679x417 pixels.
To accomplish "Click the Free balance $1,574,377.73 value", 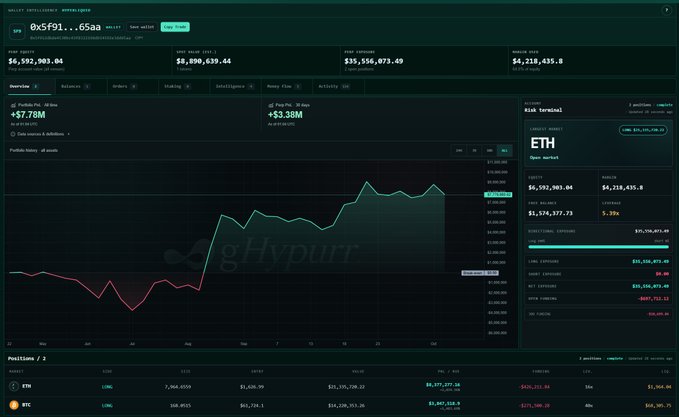I will click(x=550, y=213).
